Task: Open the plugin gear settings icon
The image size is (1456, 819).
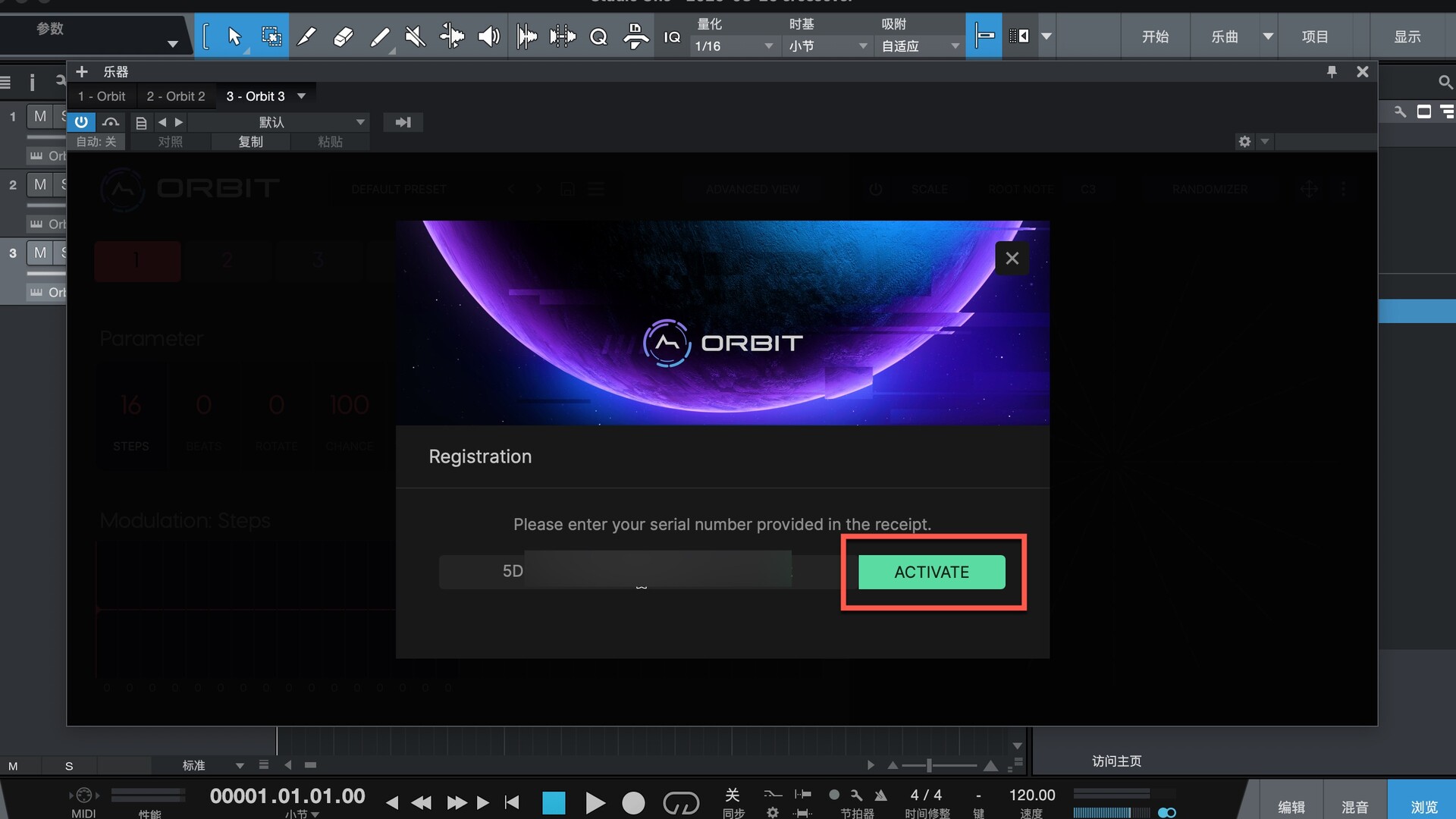Action: coord(1244,142)
